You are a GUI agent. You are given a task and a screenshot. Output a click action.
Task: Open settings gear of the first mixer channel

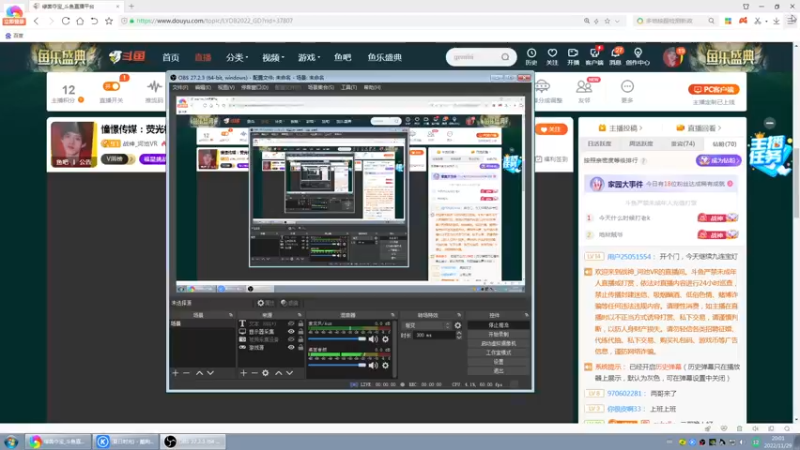pyautogui.click(x=385, y=339)
